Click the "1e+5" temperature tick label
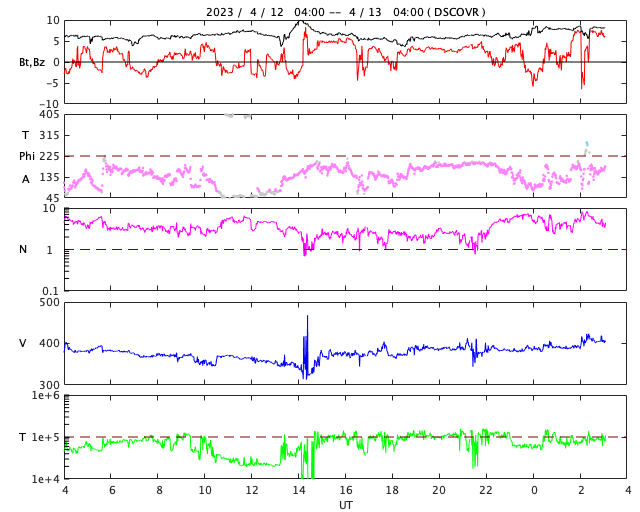 (x=45, y=437)
